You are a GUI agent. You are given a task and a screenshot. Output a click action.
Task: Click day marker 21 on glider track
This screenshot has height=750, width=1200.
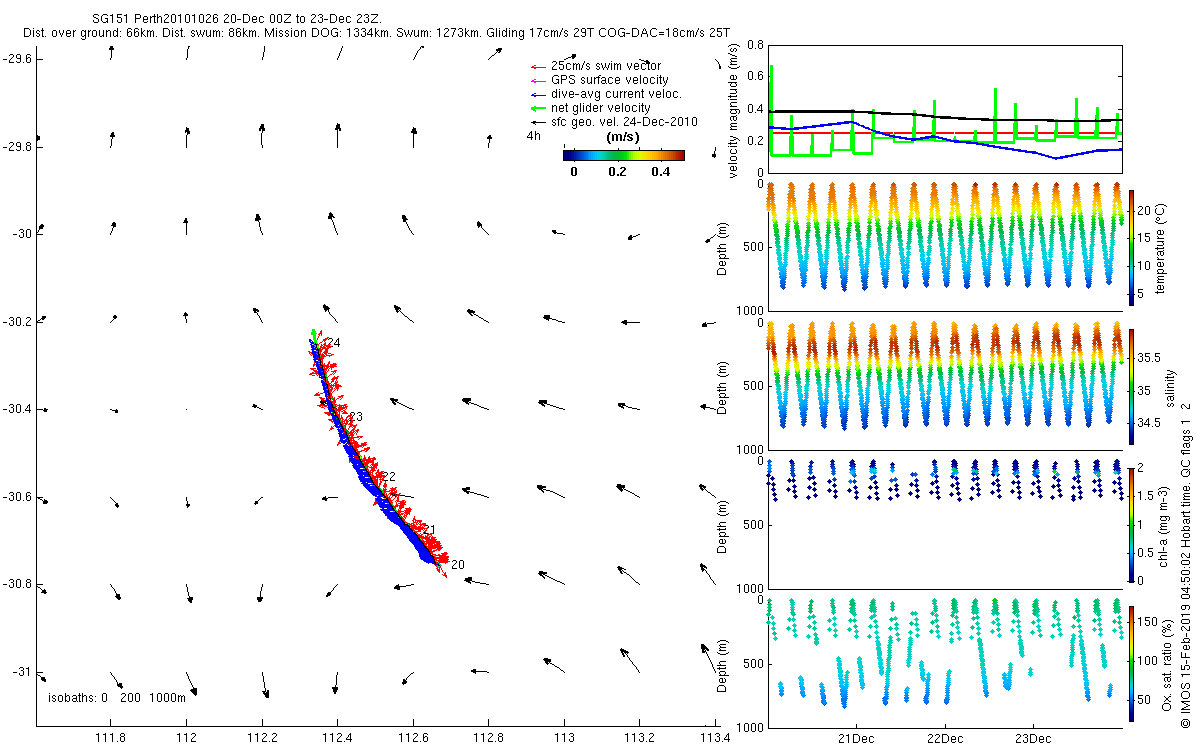[430, 529]
